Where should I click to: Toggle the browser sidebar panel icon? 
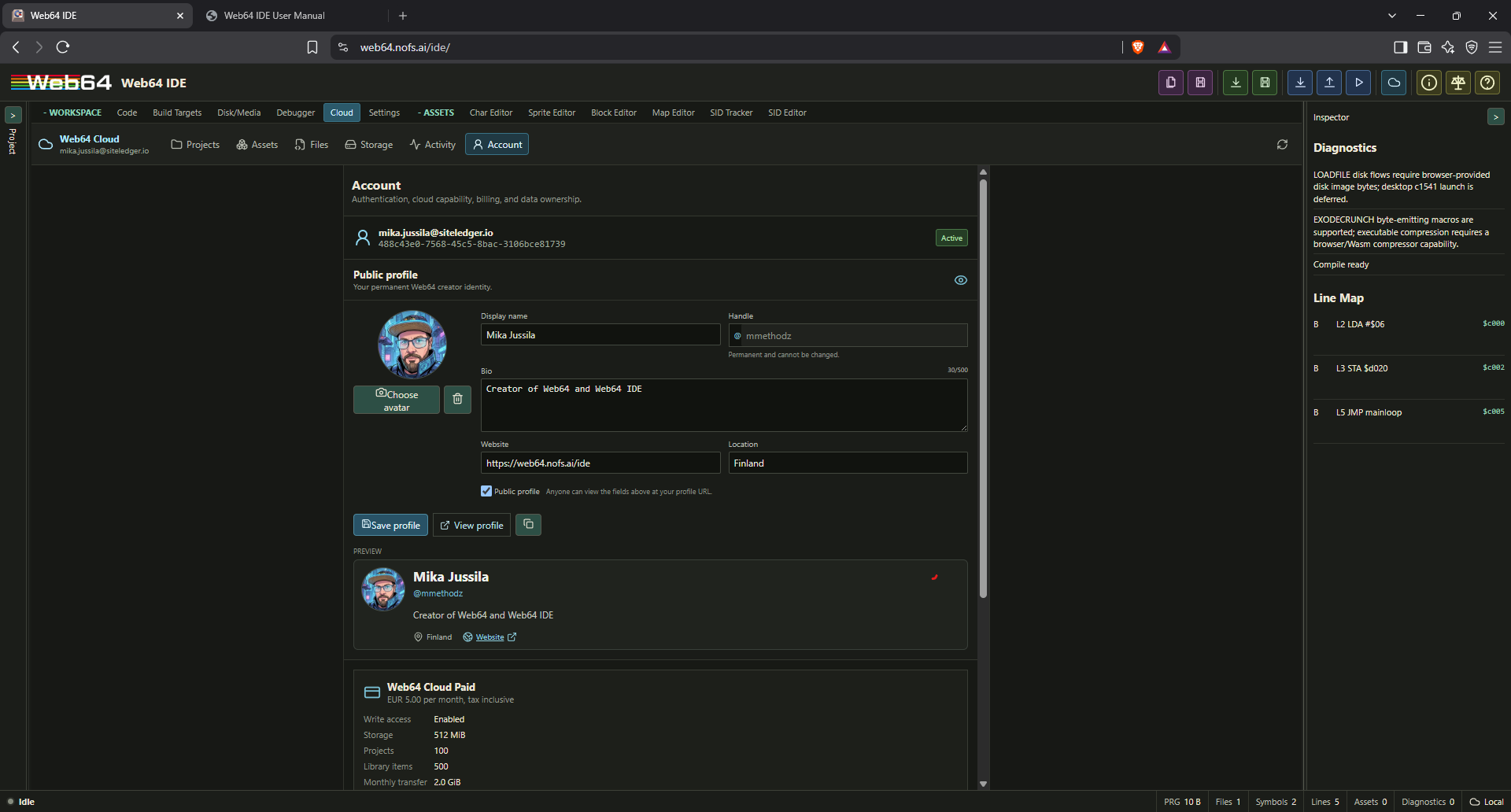(1400, 47)
